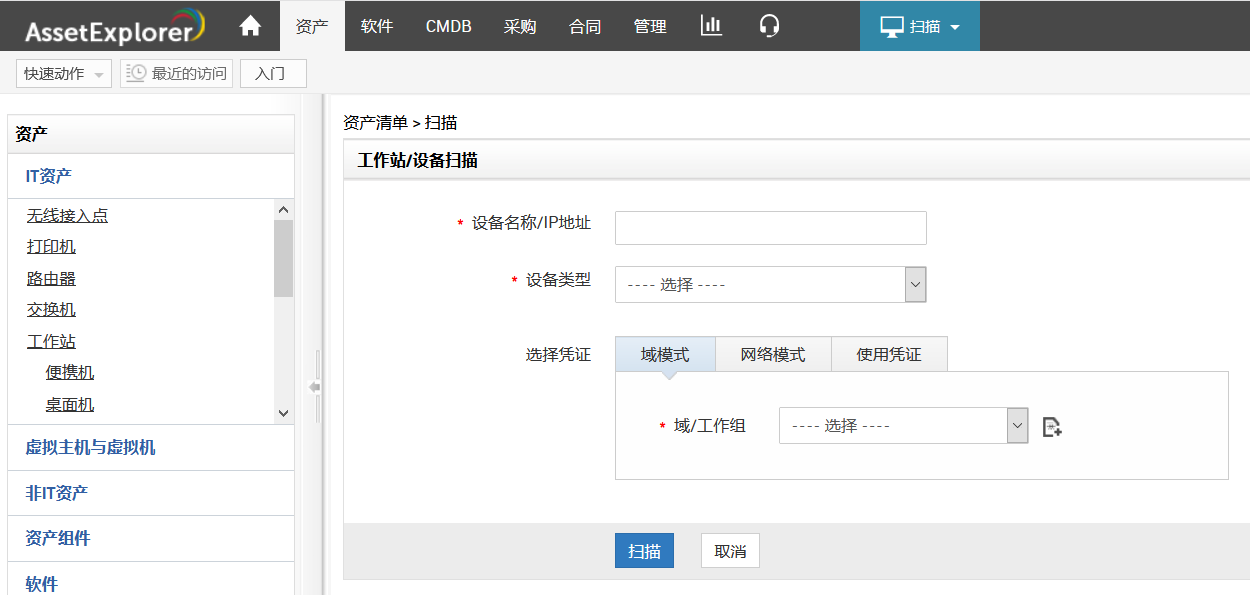The image size is (1250, 595).
Task: Open the 软件 menu
Action: pos(377,27)
